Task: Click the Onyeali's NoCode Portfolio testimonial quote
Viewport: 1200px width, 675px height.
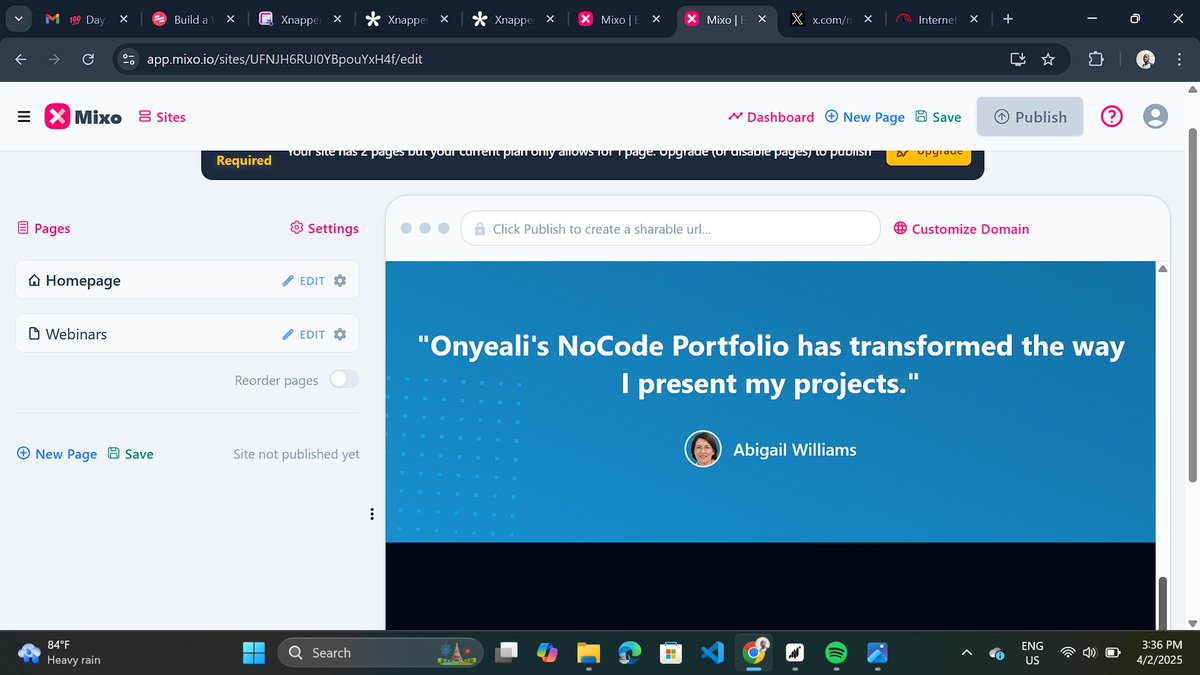Action: [770, 364]
